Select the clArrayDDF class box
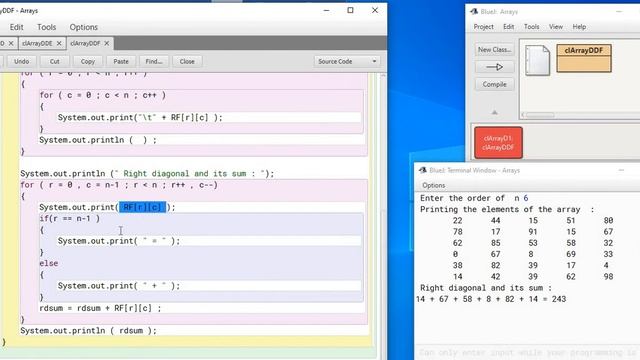This screenshot has height=360, width=640. point(584,58)
